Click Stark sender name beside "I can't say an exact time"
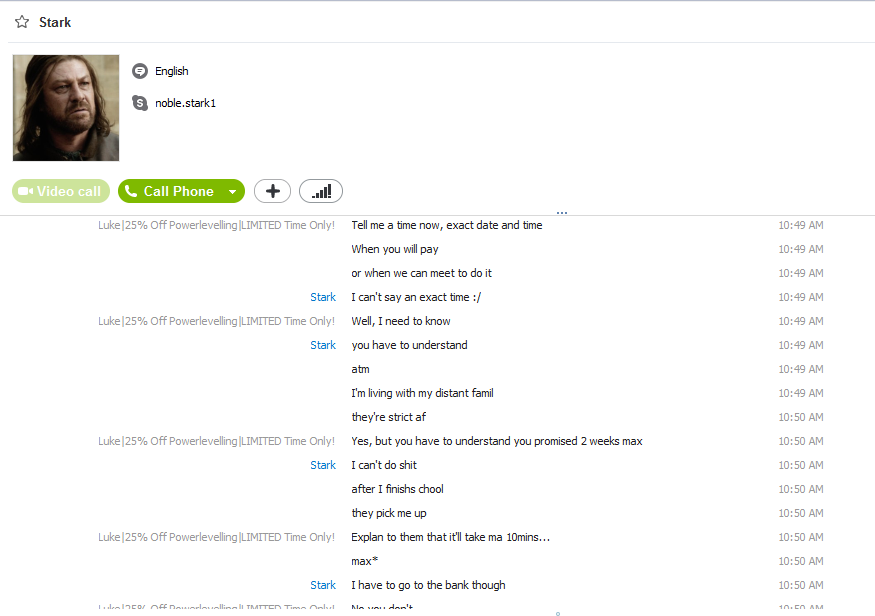Image resolution: width=875 pixels, height=616 pixels. (x=323, y=297)
